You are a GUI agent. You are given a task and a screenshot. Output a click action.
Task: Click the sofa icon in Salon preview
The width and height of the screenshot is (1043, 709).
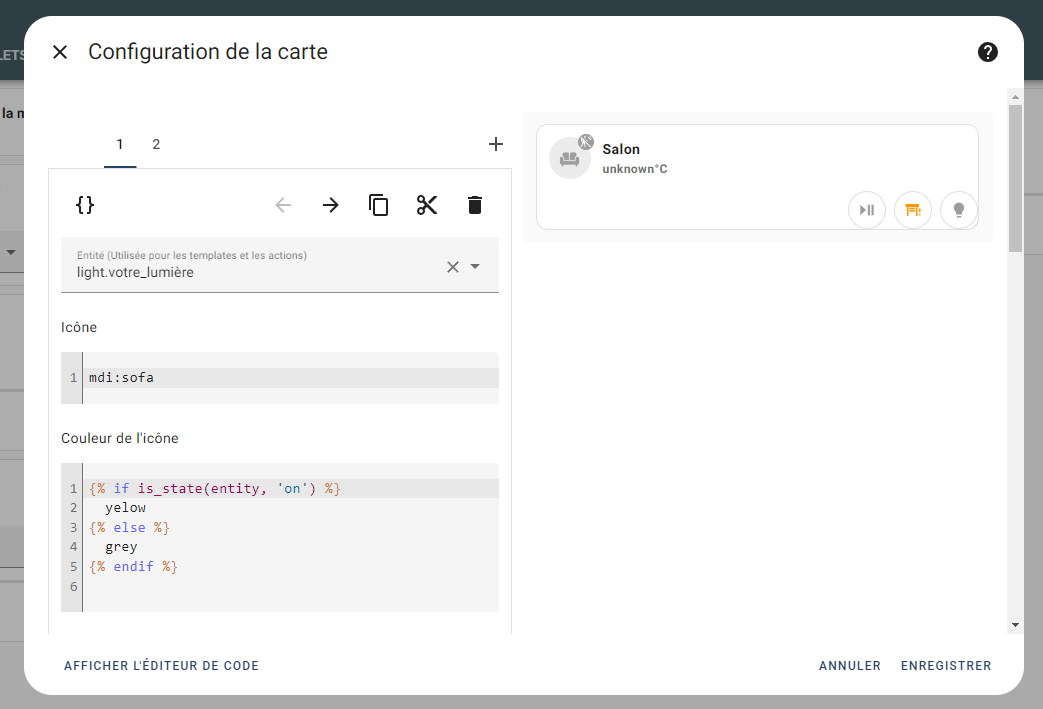pos(569,159)
